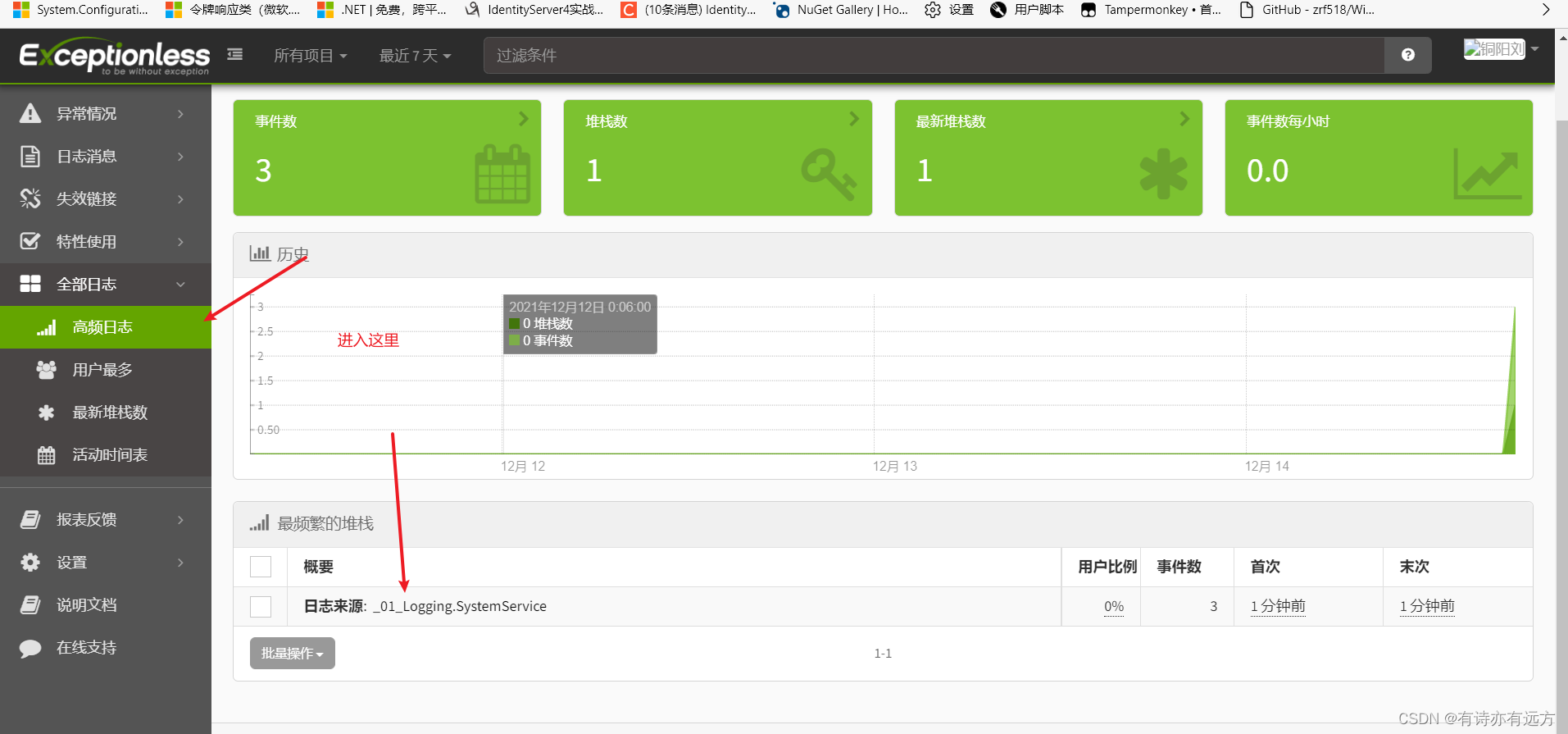The width and height of the screenshot is (1568, 734).
Task: Toggle the sidebar menu hamburger icon
Action: pos(235,54)
